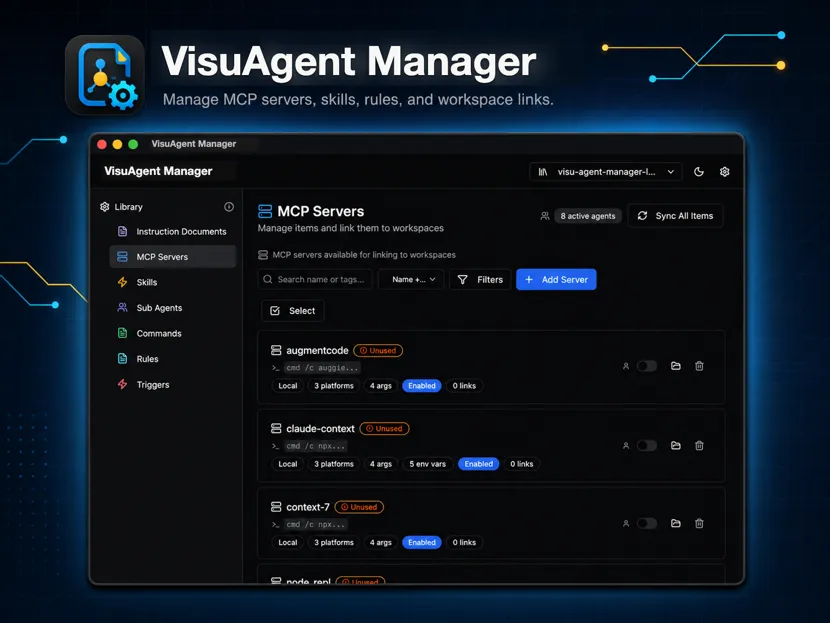Focus the Search name or tags field
Image resolution: width=830 pixels, height=623 pixels.
coord(315,279)
